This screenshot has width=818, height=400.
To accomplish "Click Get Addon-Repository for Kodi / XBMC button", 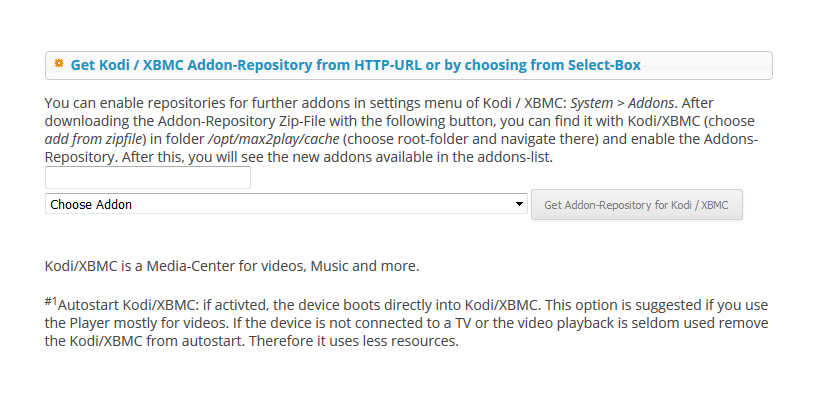I will (636, 205).
